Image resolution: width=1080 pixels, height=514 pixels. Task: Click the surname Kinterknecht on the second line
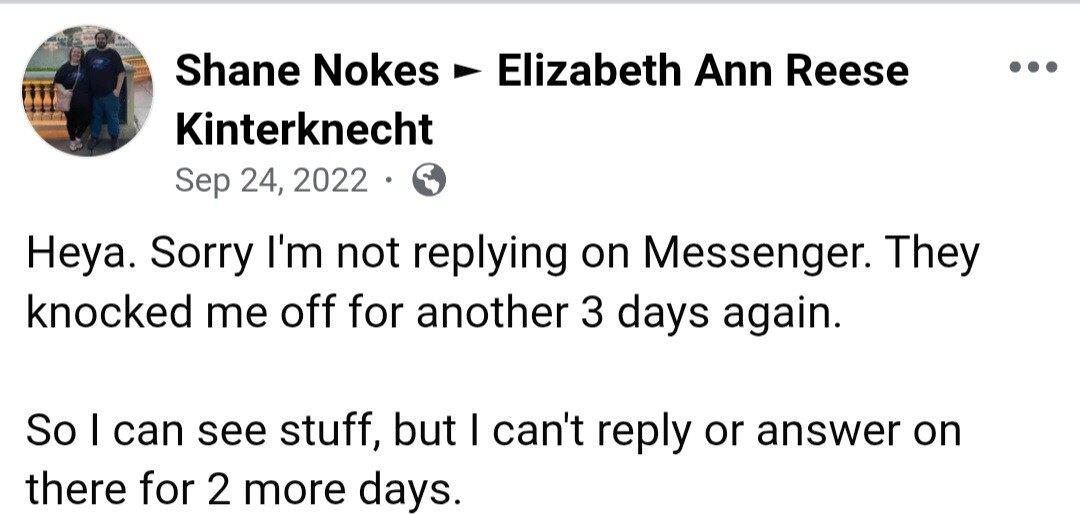(x=304, y=129)
